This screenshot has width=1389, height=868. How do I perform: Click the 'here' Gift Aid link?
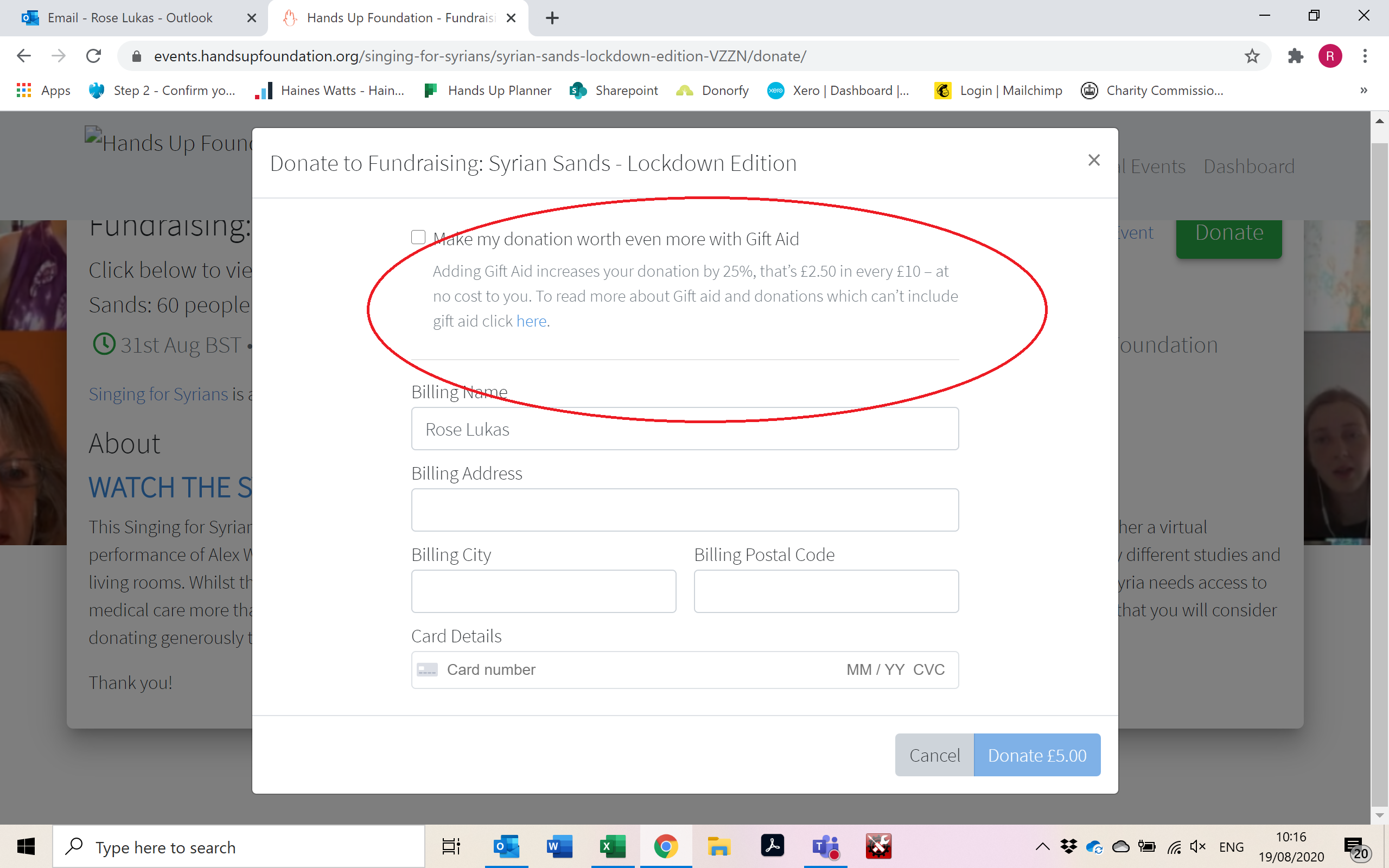[531, 321]
